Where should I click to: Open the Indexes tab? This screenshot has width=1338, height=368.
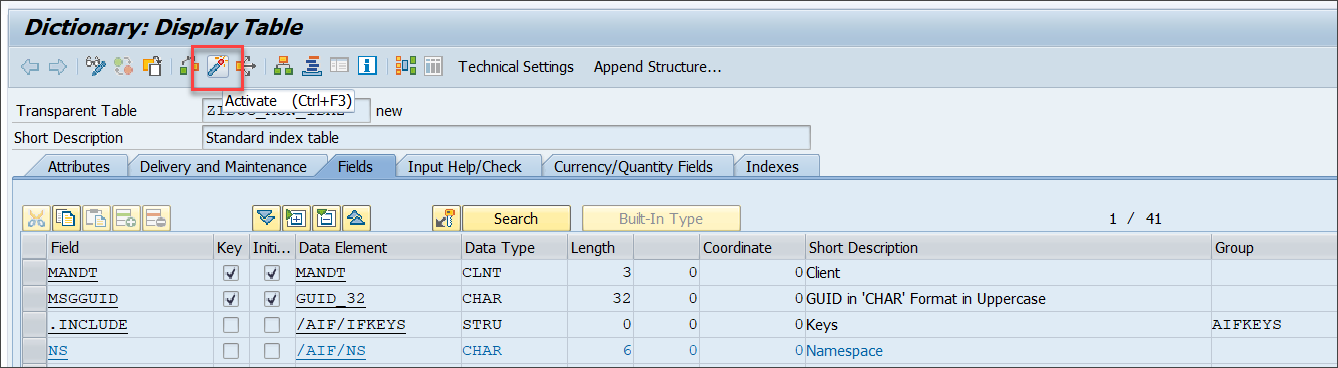(772, 167)
